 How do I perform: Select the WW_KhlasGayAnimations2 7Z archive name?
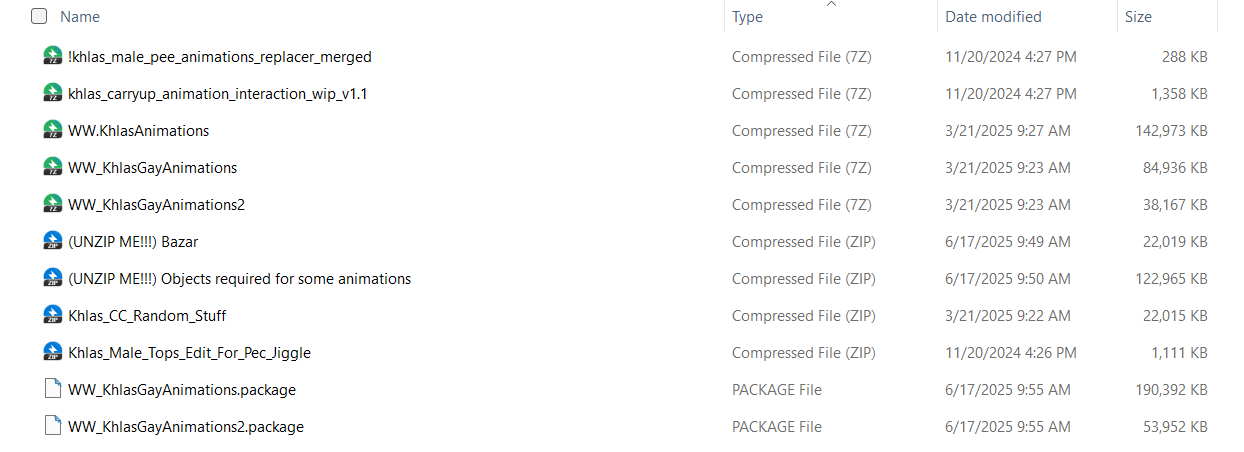coord(157,205)
